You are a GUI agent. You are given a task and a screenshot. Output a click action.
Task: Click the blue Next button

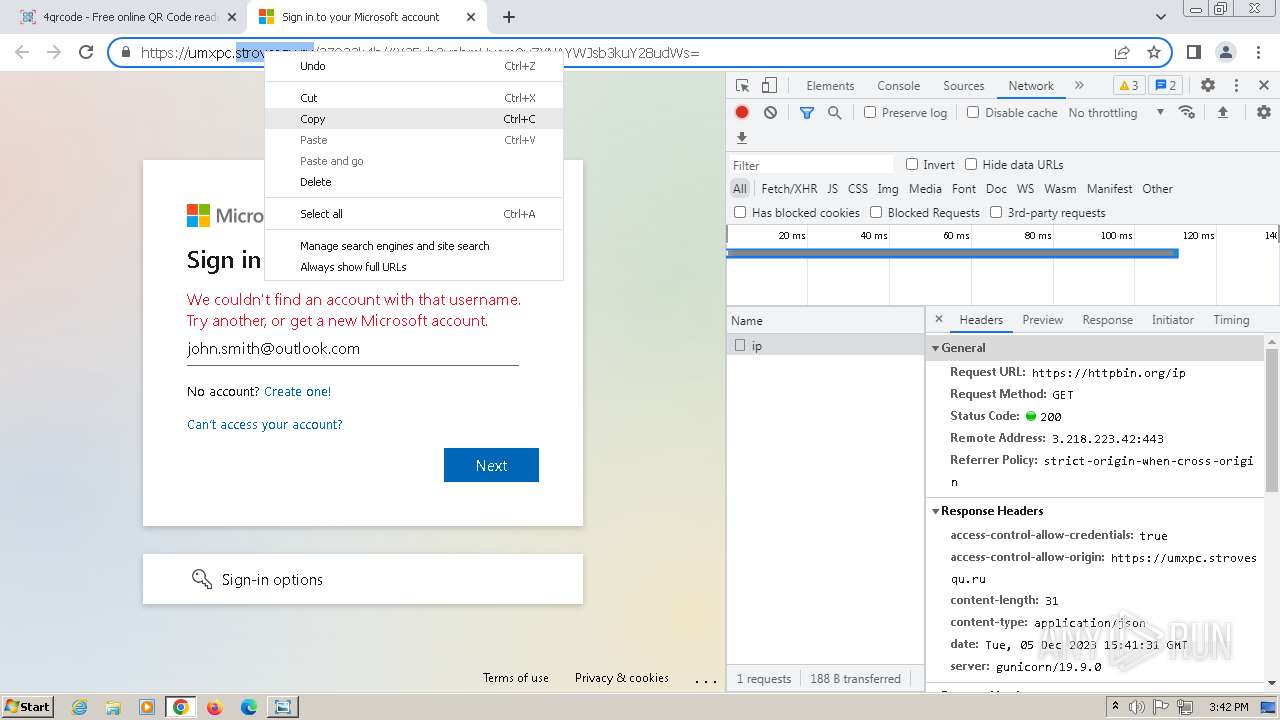[x=491, y=465]
